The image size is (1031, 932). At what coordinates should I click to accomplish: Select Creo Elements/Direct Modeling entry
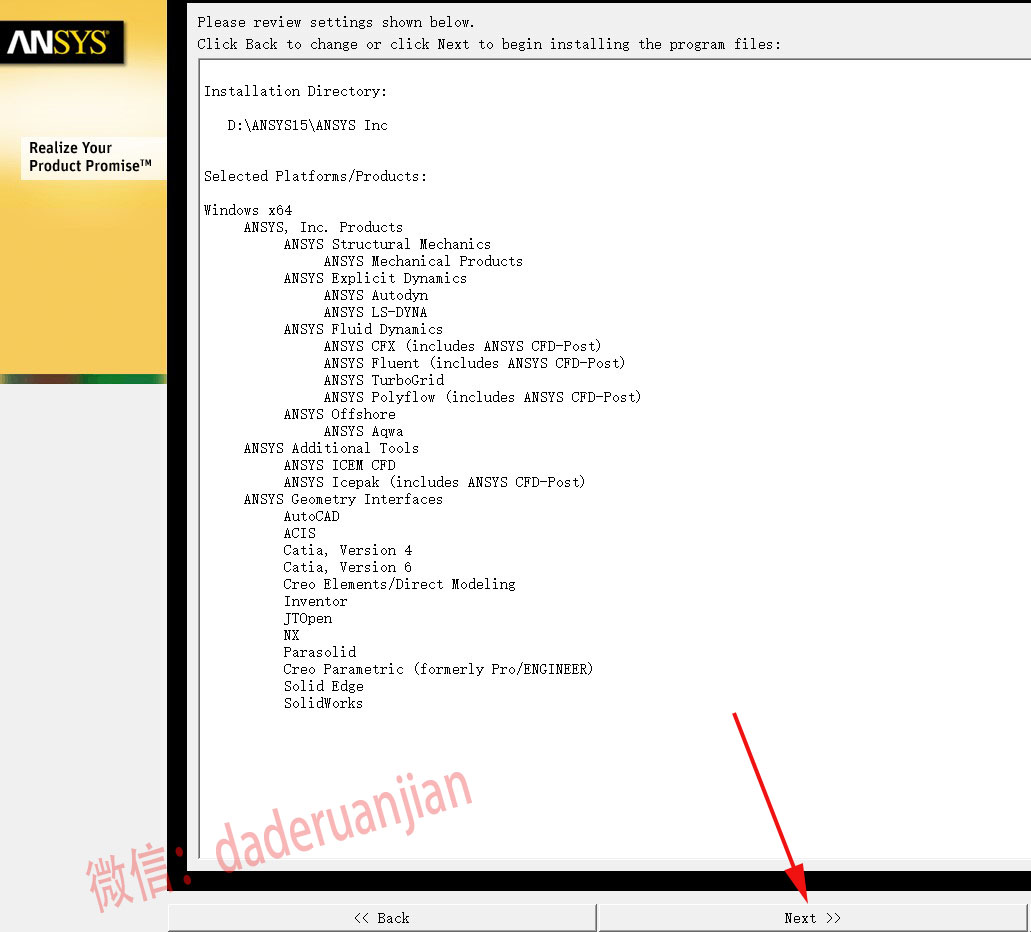click(399, 584)
